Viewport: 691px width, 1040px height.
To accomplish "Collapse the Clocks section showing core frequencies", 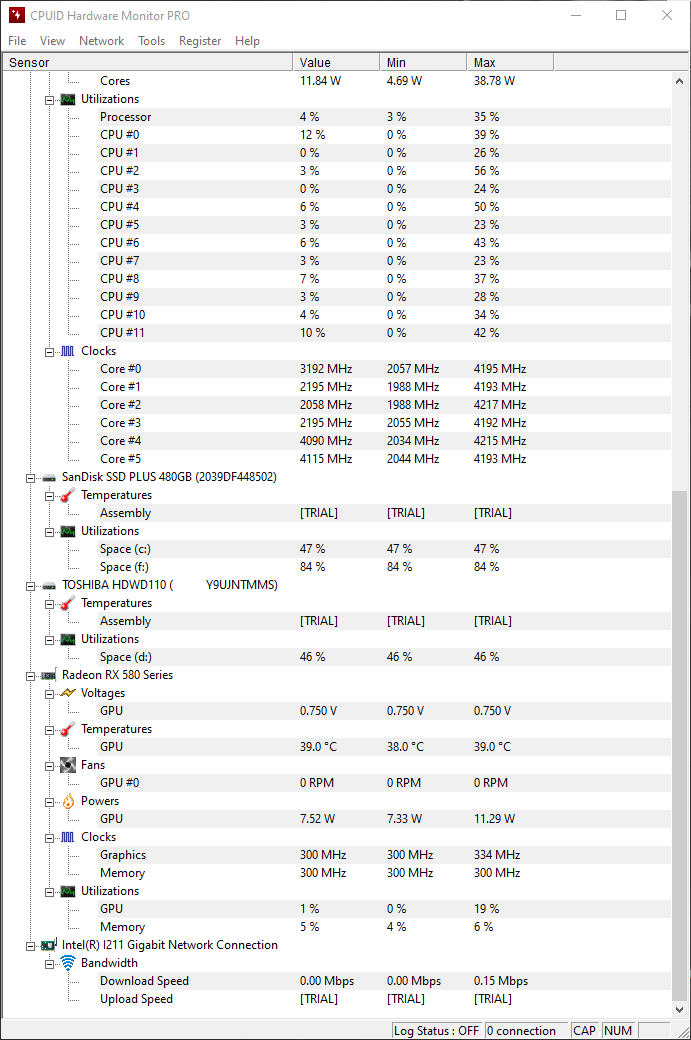I will pos(48,350).
